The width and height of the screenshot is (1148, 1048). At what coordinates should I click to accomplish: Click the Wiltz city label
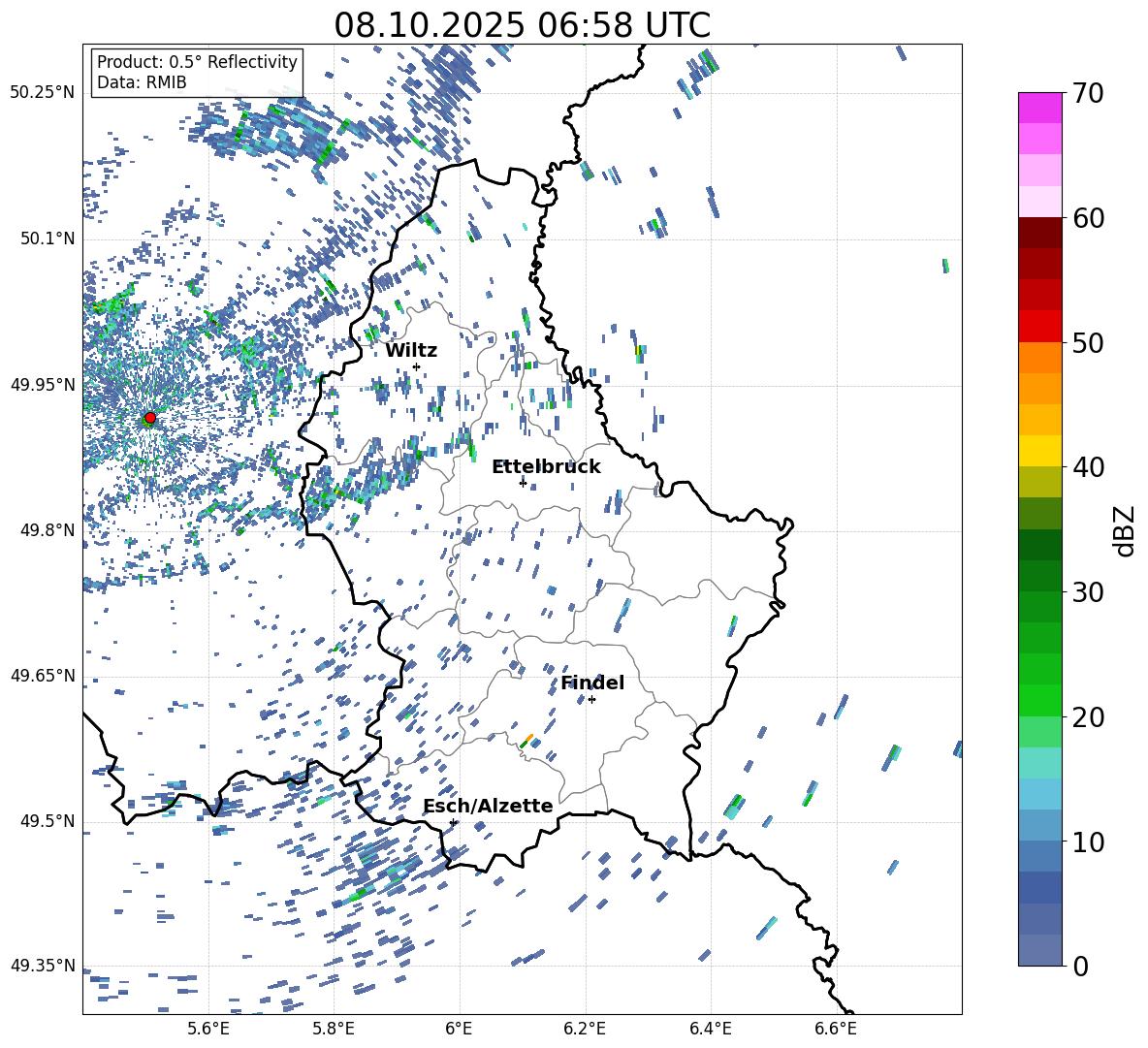[411, 351]
